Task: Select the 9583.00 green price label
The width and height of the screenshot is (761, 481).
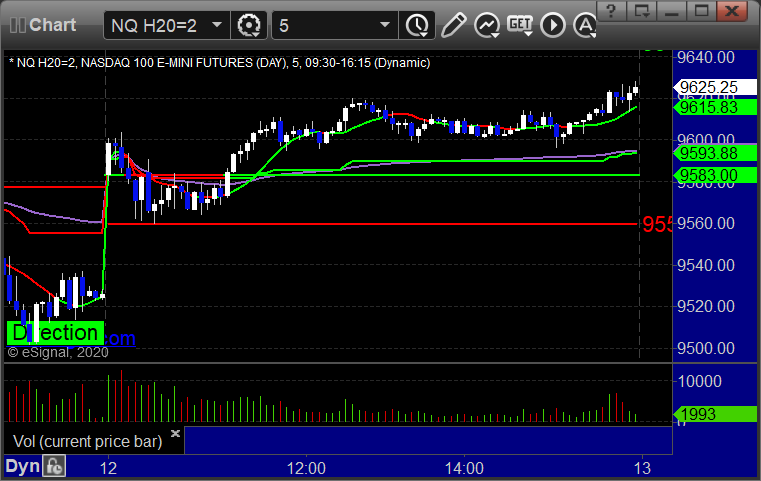Action: [x=715, y=175]
